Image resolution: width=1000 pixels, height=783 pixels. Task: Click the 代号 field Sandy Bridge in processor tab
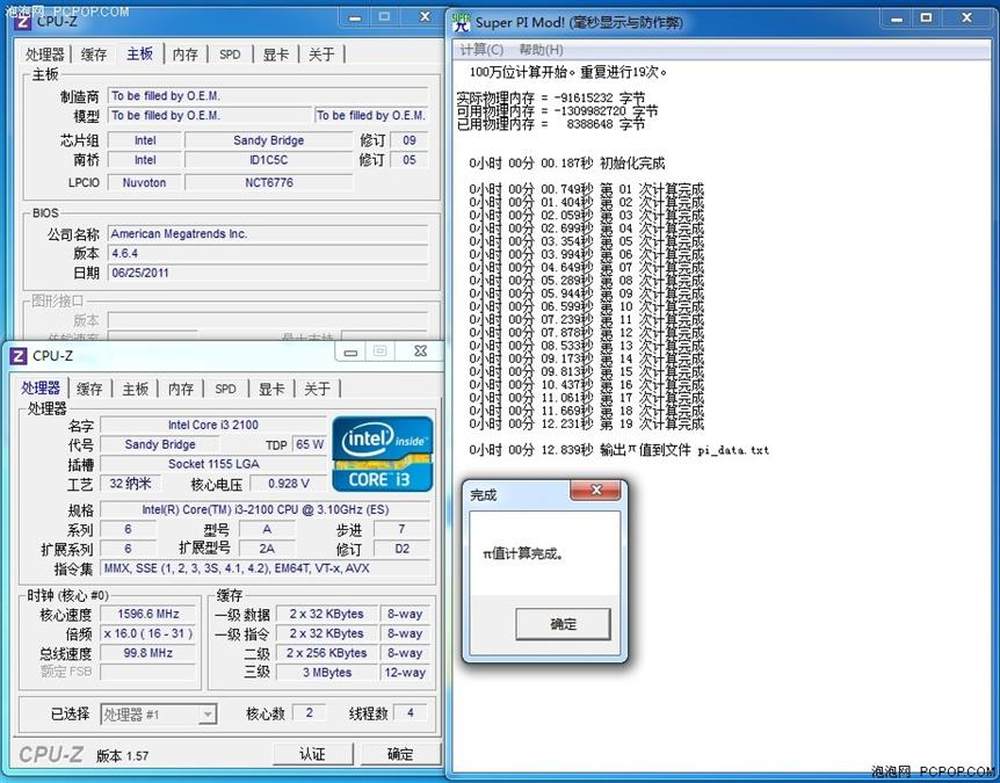click(x=160, y=444)
